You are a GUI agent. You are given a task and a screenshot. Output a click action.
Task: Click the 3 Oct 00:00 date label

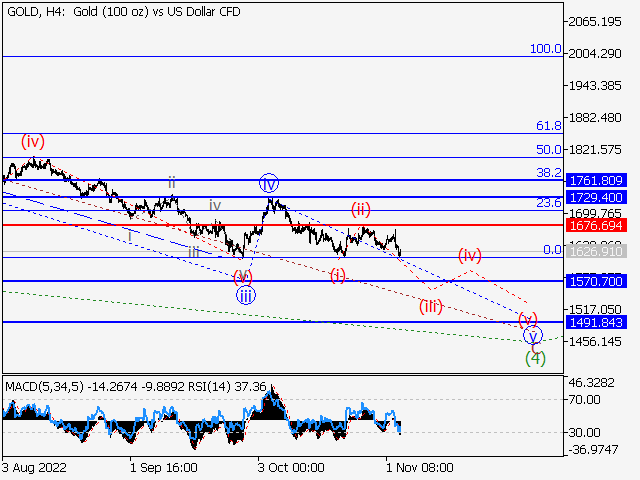coord(291,467)
